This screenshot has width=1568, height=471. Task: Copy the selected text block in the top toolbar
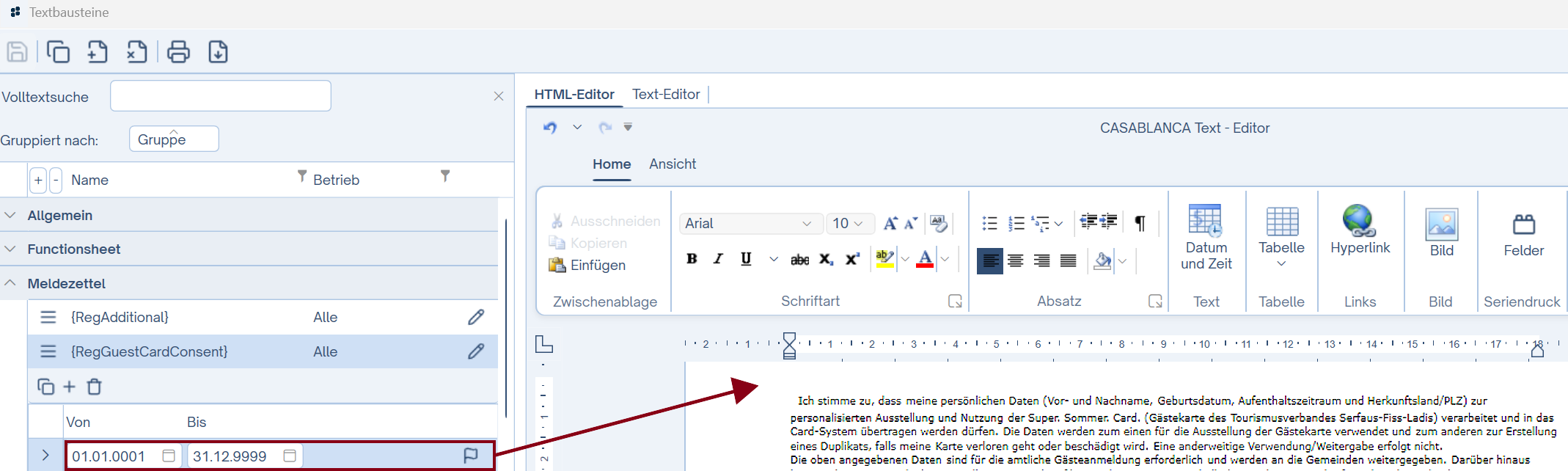(58, 52)
